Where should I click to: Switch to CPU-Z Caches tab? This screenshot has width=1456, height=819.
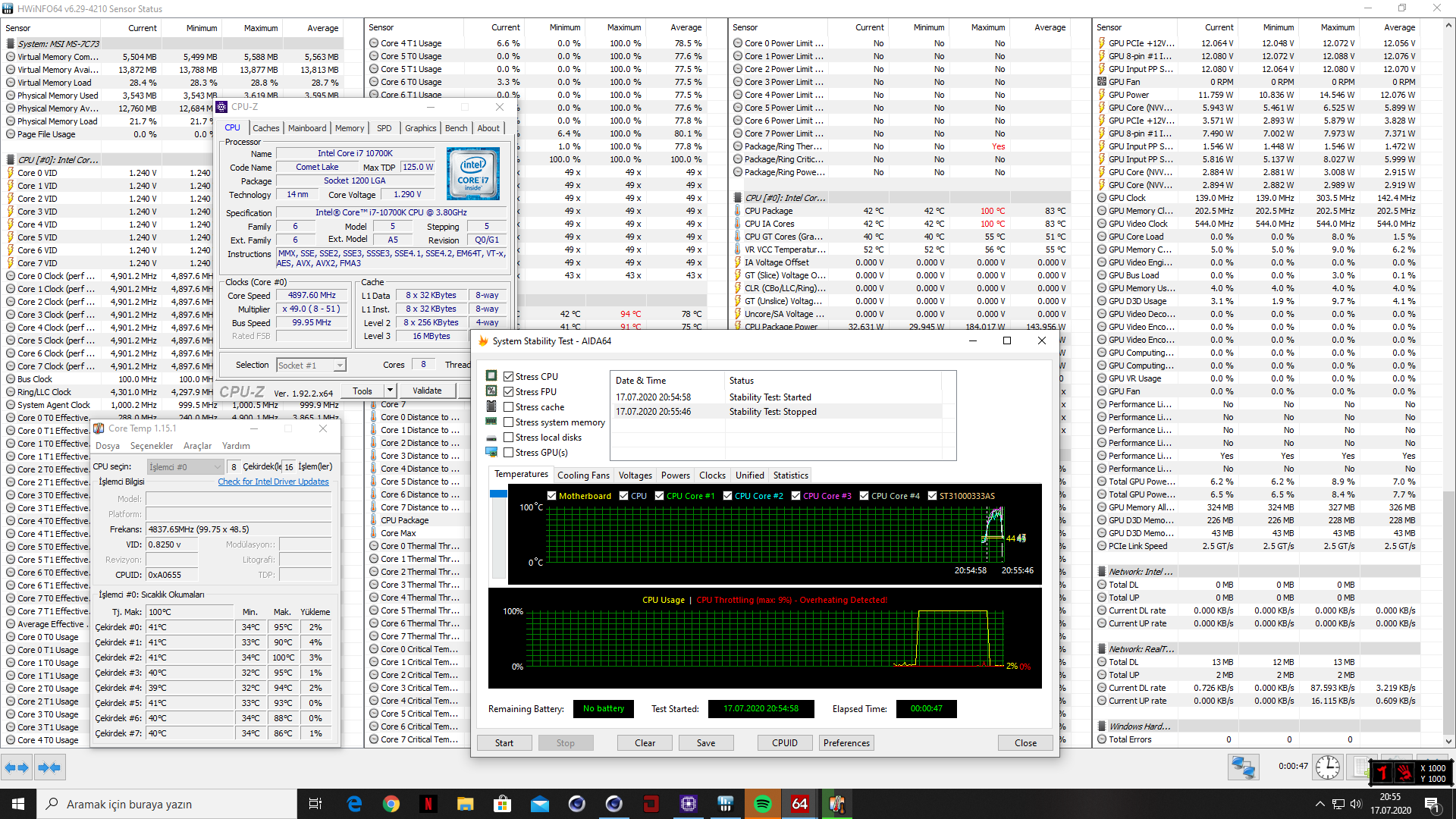[266, 128]
